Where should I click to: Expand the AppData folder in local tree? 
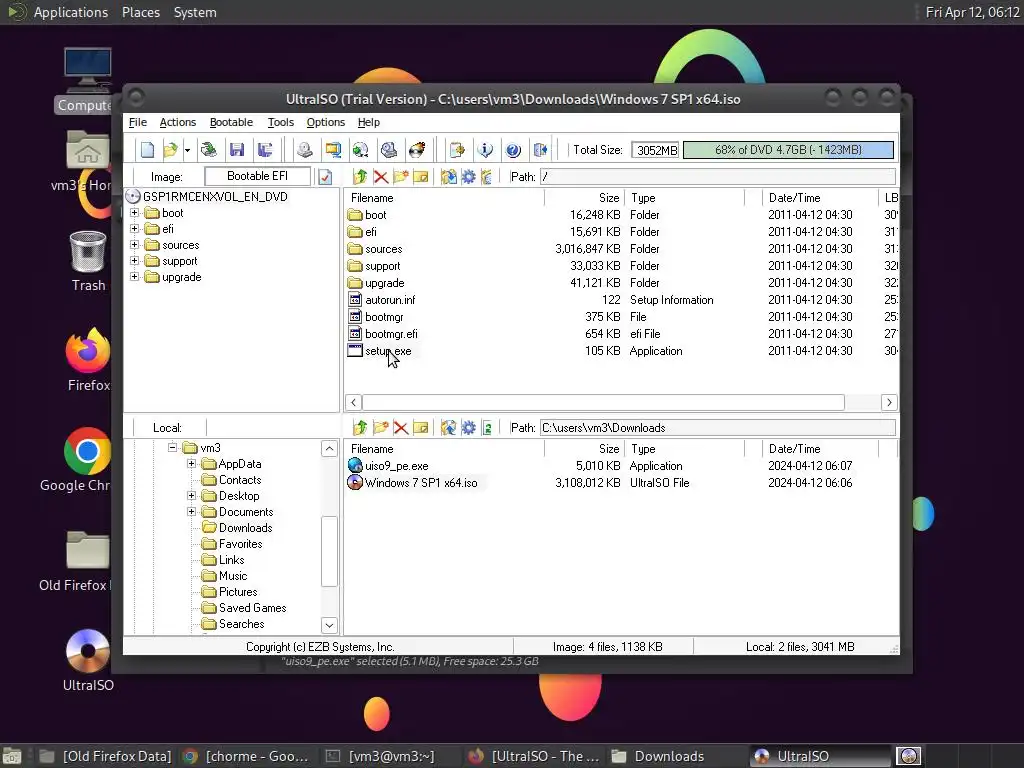191,464
